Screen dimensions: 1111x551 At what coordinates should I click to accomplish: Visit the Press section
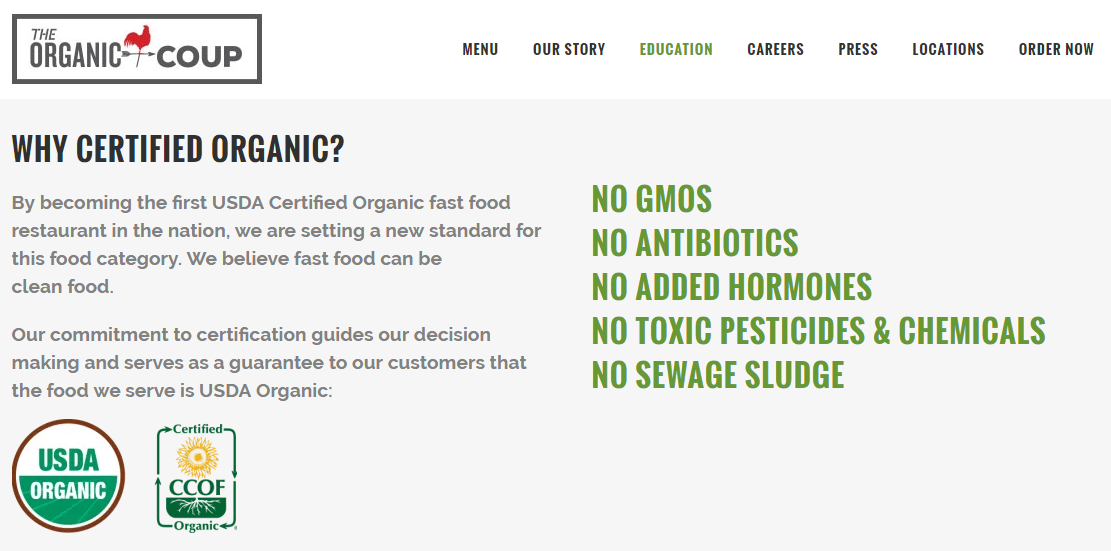[x=858, y=49]
